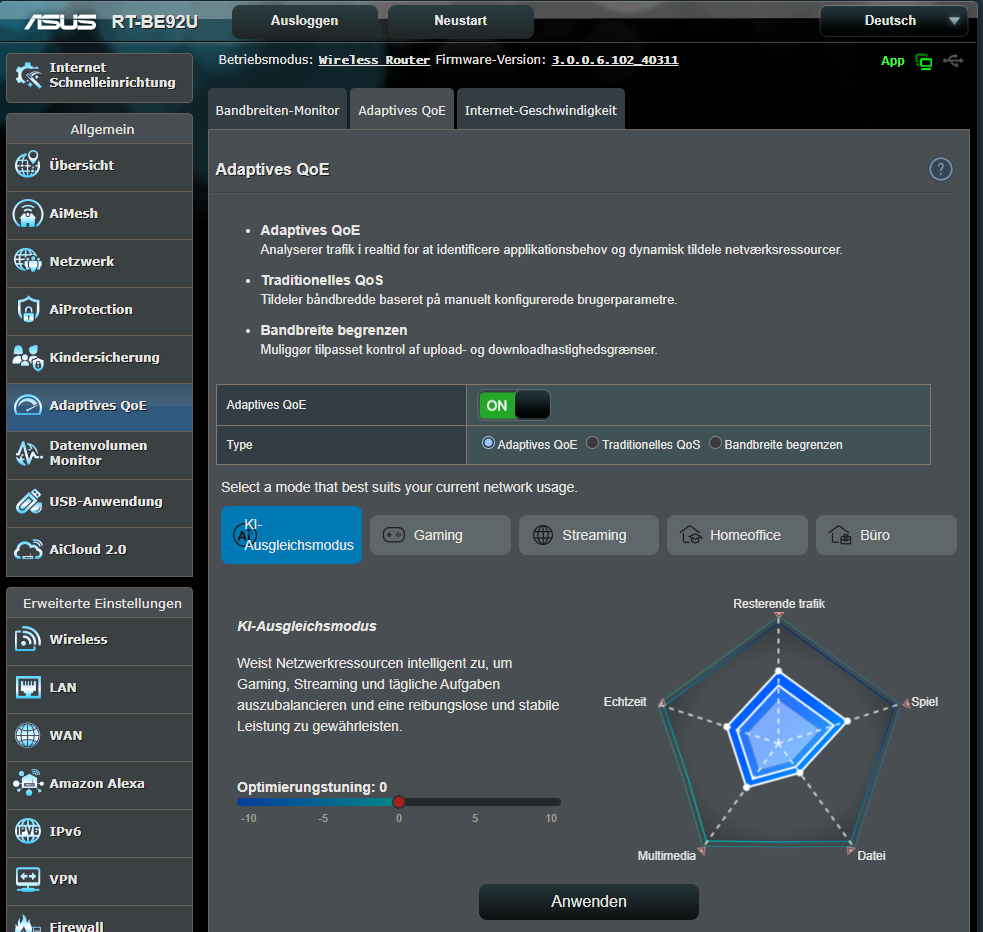Click the Amazon Alexa icon

coord(28,783)
